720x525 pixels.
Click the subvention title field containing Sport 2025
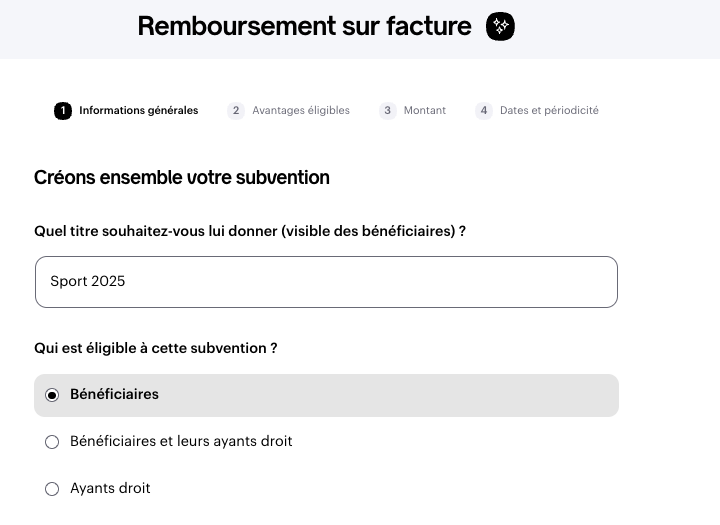point(326,282)
